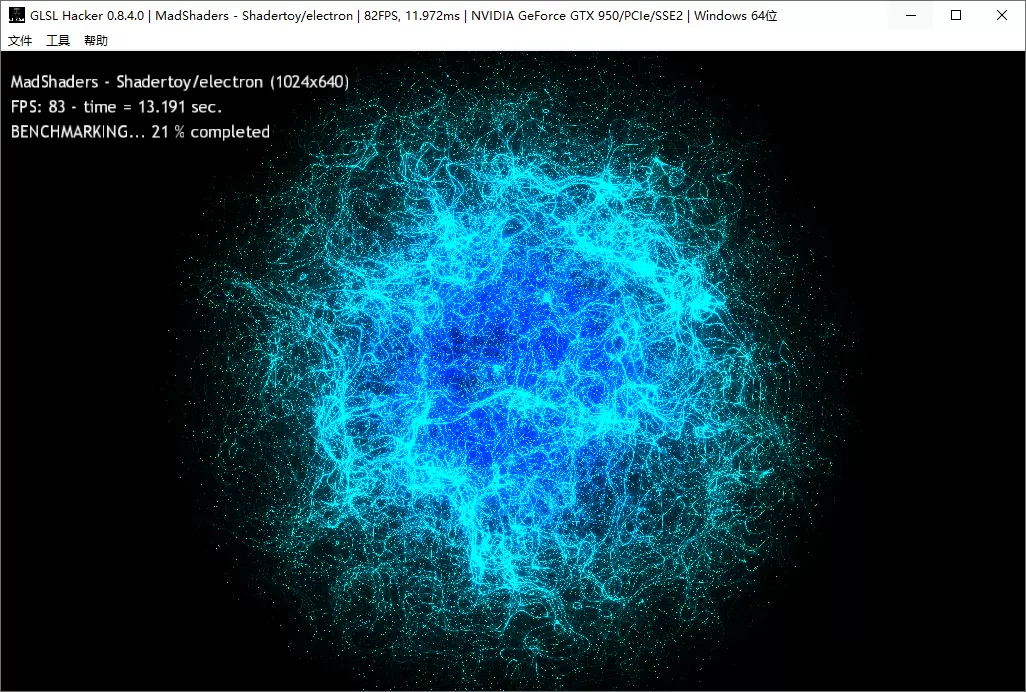Minimize the GLSL Hacker window
The width and height of the screenshot is (1026, 692).
[909, 15]
